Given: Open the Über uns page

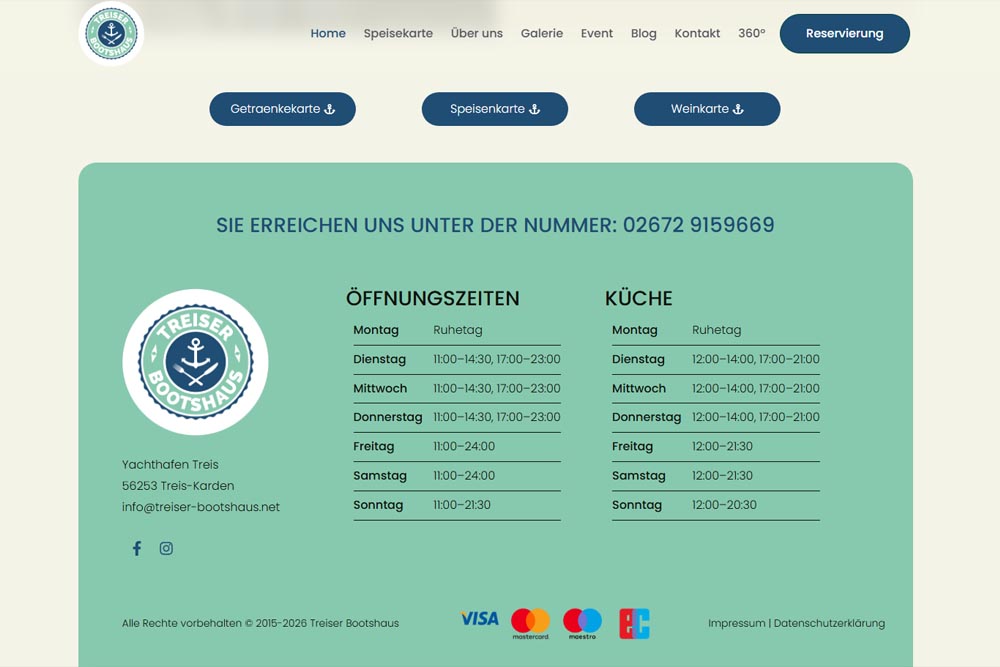Looking at the screenshot, I should pyautogui.click(x=476, y=33).
